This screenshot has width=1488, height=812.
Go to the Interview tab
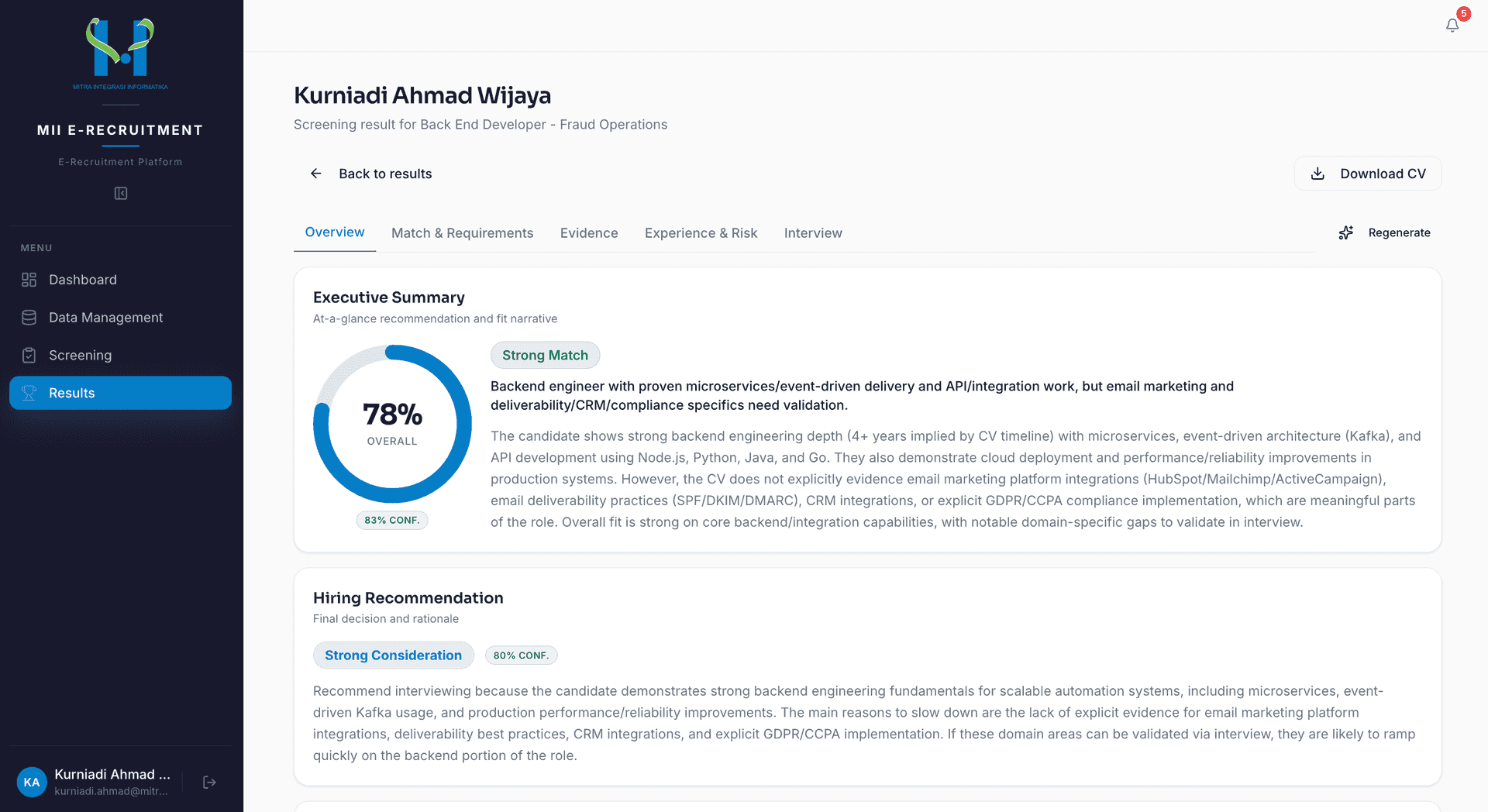point(813,233)
